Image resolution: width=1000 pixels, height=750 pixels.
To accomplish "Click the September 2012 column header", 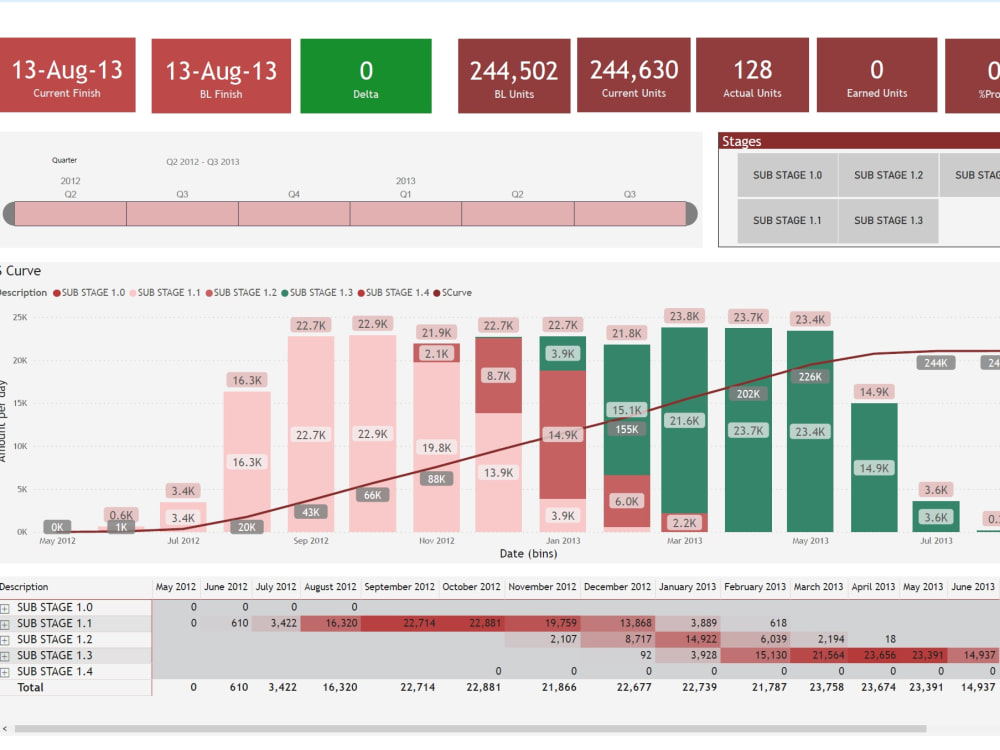I will coord(399,587).
